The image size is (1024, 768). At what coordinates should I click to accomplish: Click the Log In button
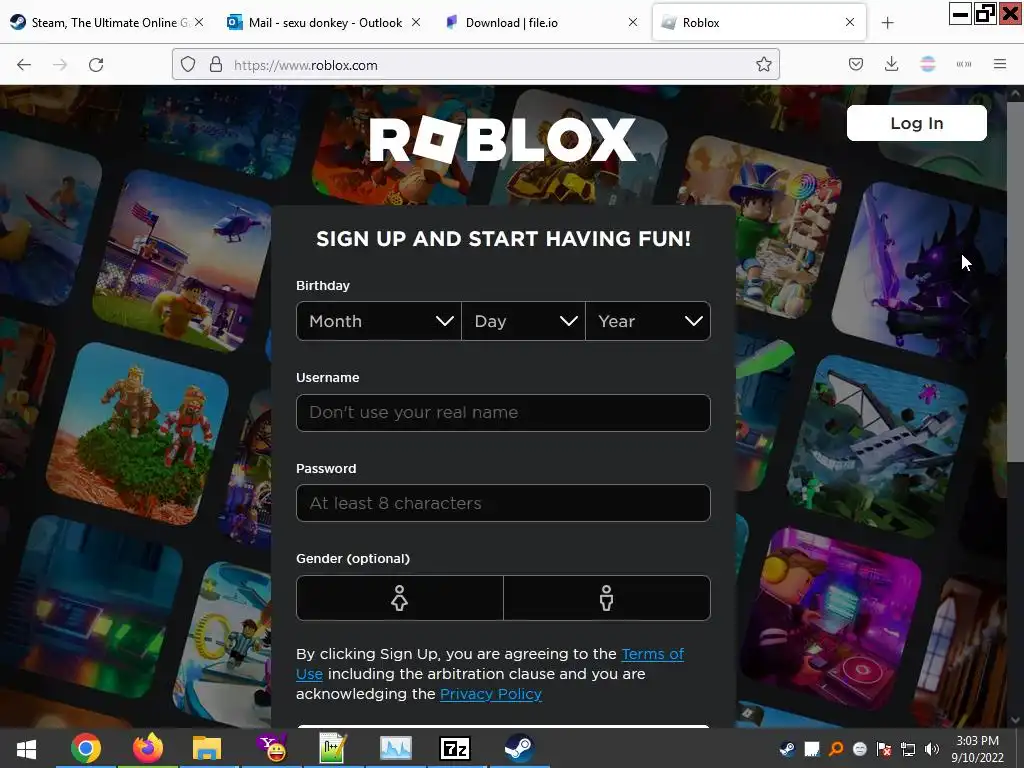[916, 123]
